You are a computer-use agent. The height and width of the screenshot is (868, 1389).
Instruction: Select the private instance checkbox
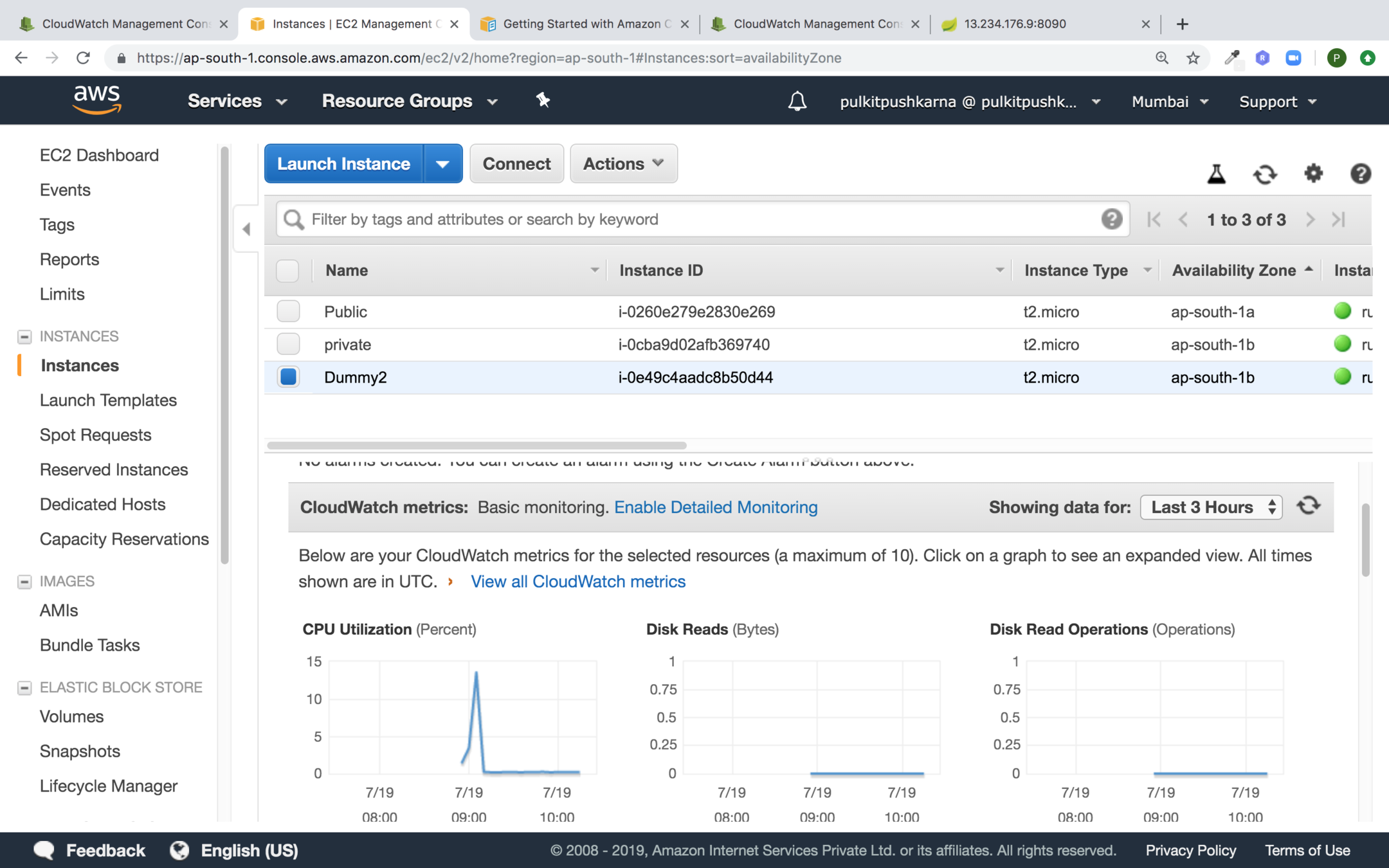click(x=288, y=345)
